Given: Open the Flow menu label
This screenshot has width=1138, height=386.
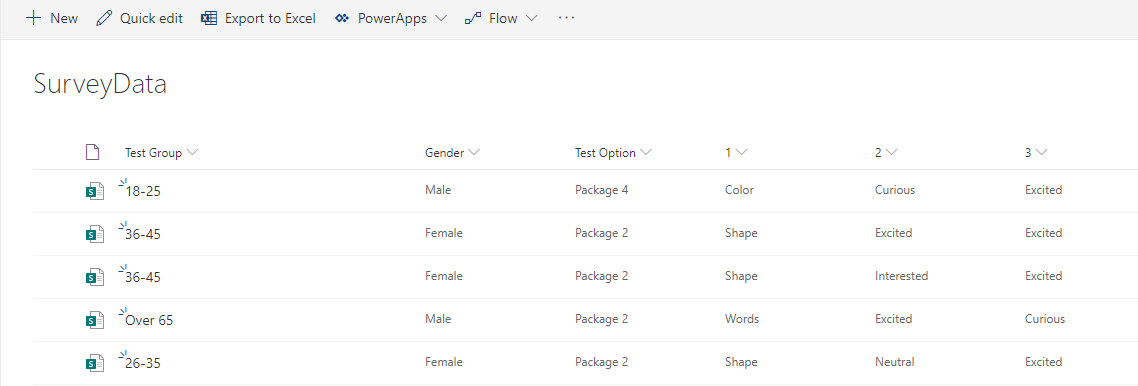Looking at the screenshot, I should (x=503, y=19).
